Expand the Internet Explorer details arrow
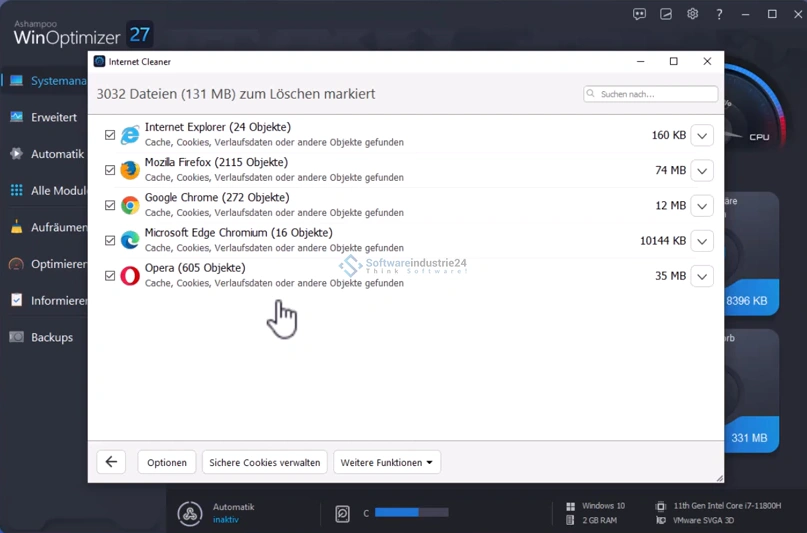This screenshot has height=533, width=807. pos(702,136)
